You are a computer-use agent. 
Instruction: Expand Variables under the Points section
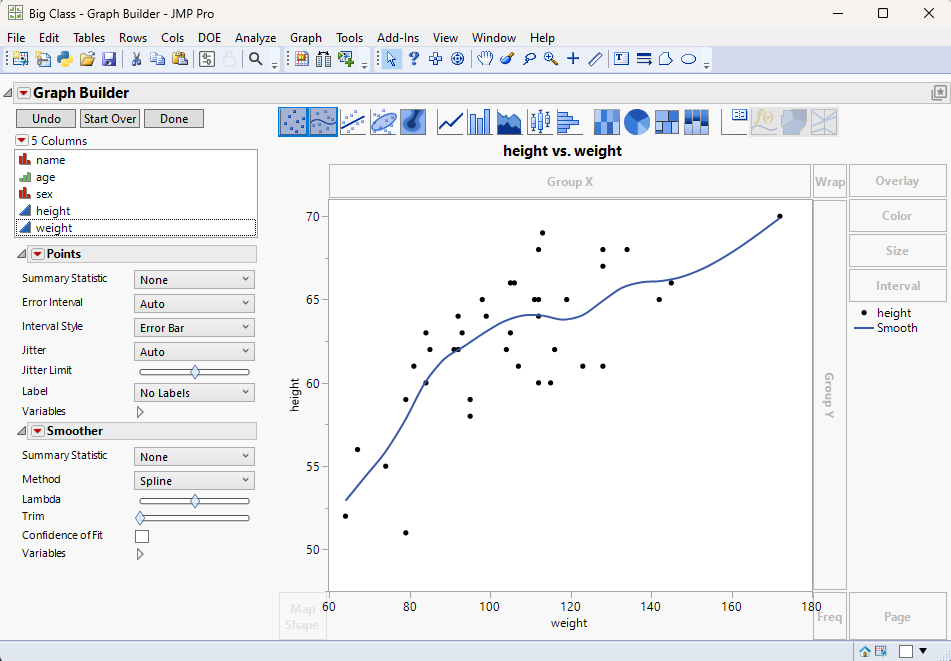click(x=140, y=412)
